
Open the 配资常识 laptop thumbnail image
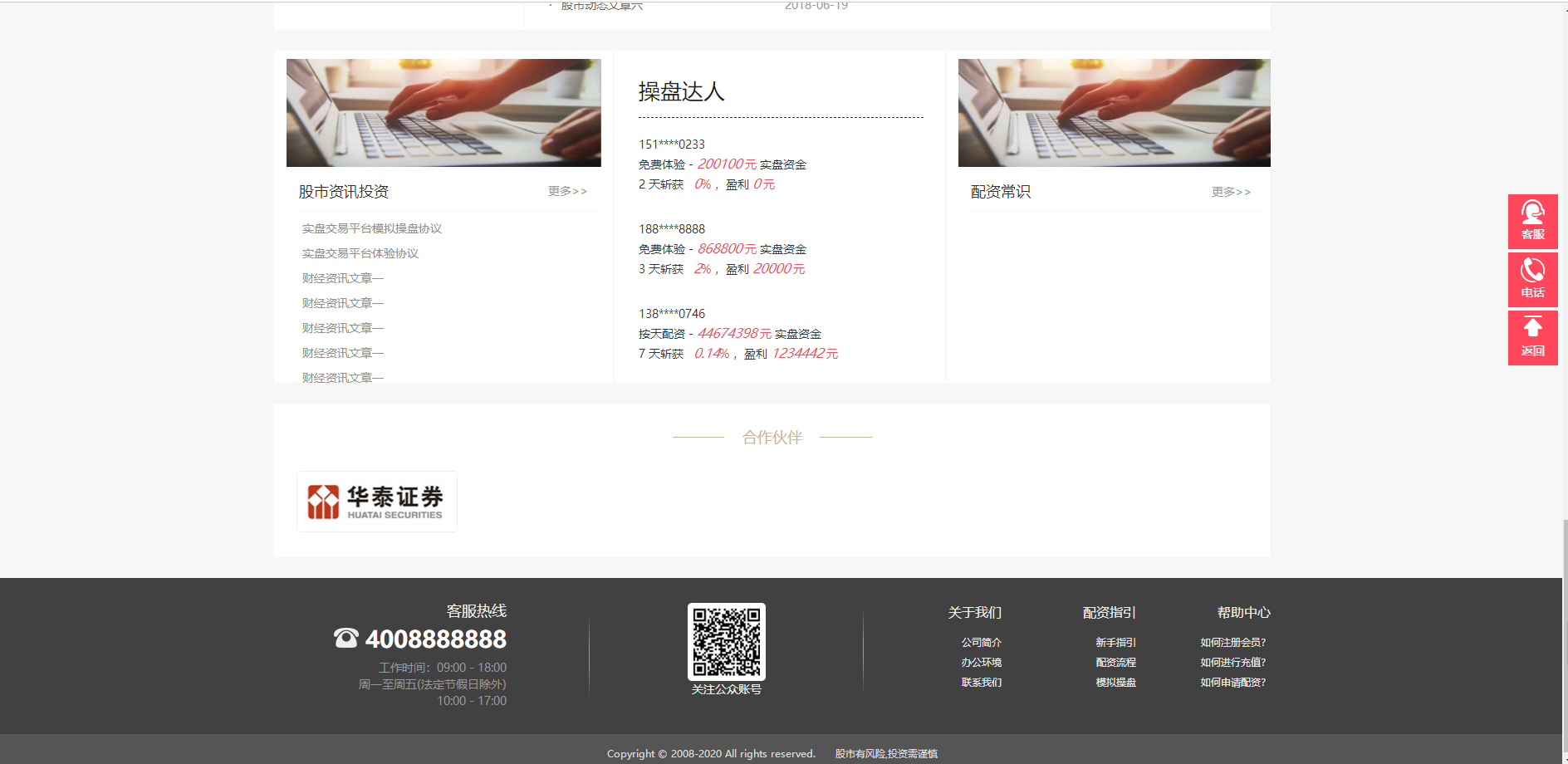coord(1114,113)
